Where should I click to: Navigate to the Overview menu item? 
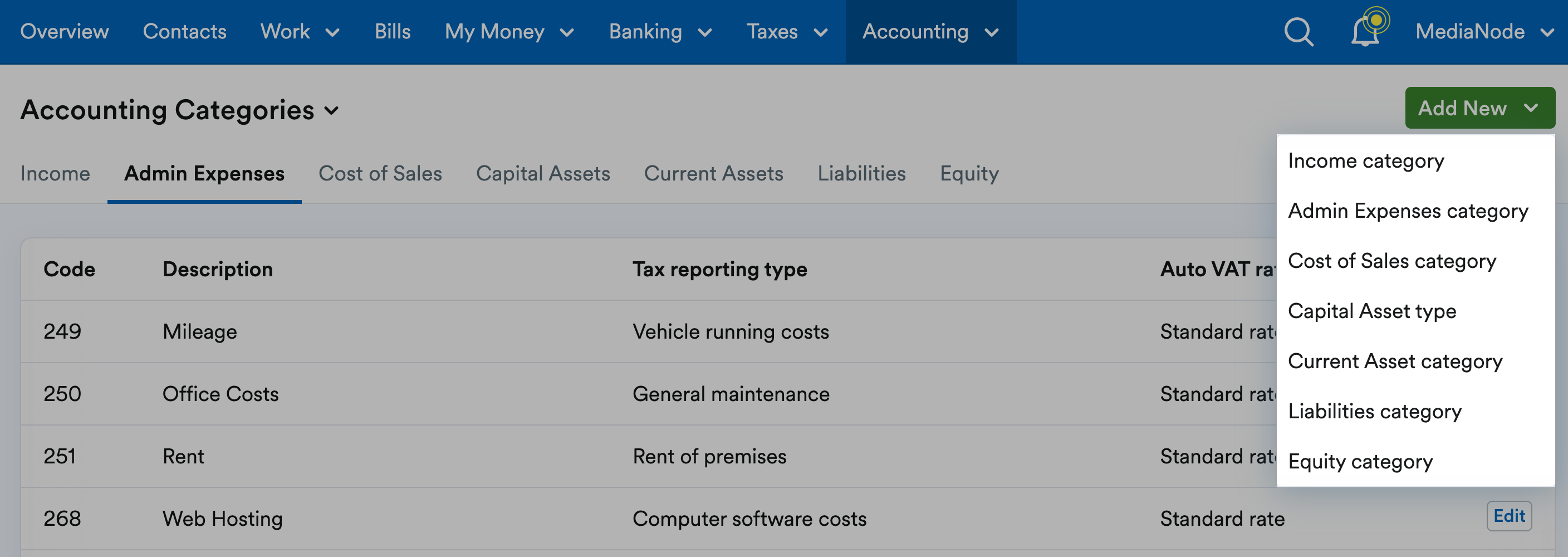click(64, 32)
